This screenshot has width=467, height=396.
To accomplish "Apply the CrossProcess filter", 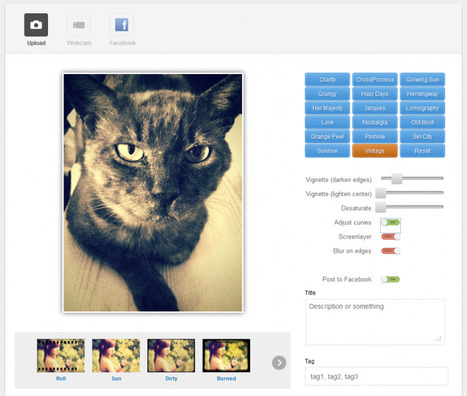I will [x=375, y=79].
